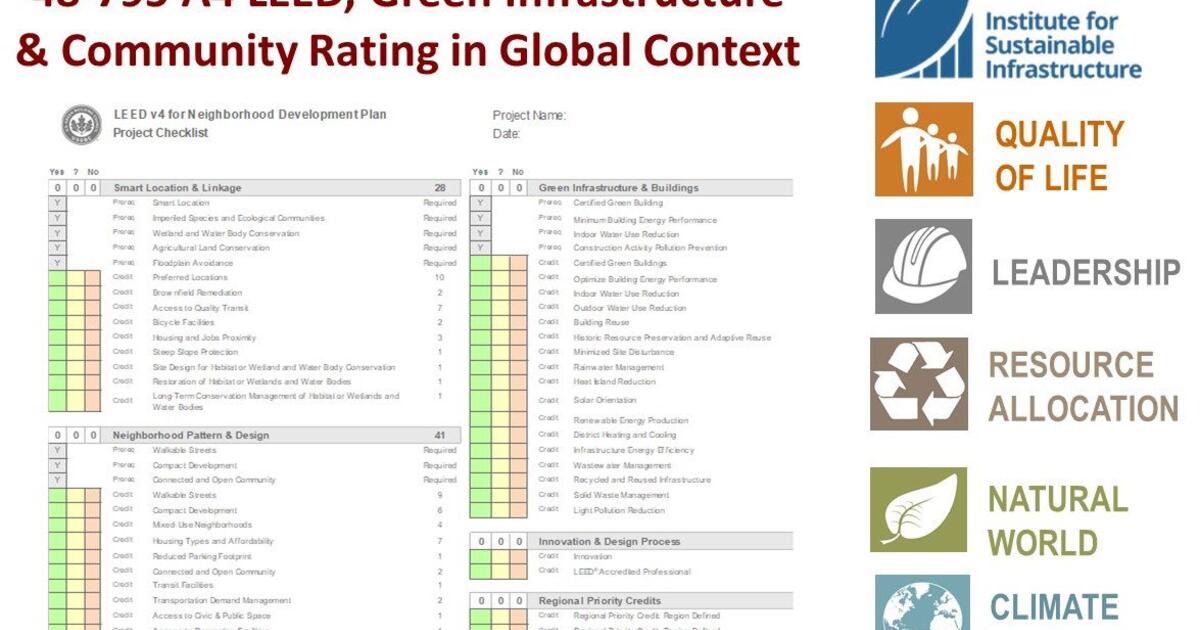Select the Natural World leaf icon
Screen dimensions: 1200x630
tap(918, 509)
